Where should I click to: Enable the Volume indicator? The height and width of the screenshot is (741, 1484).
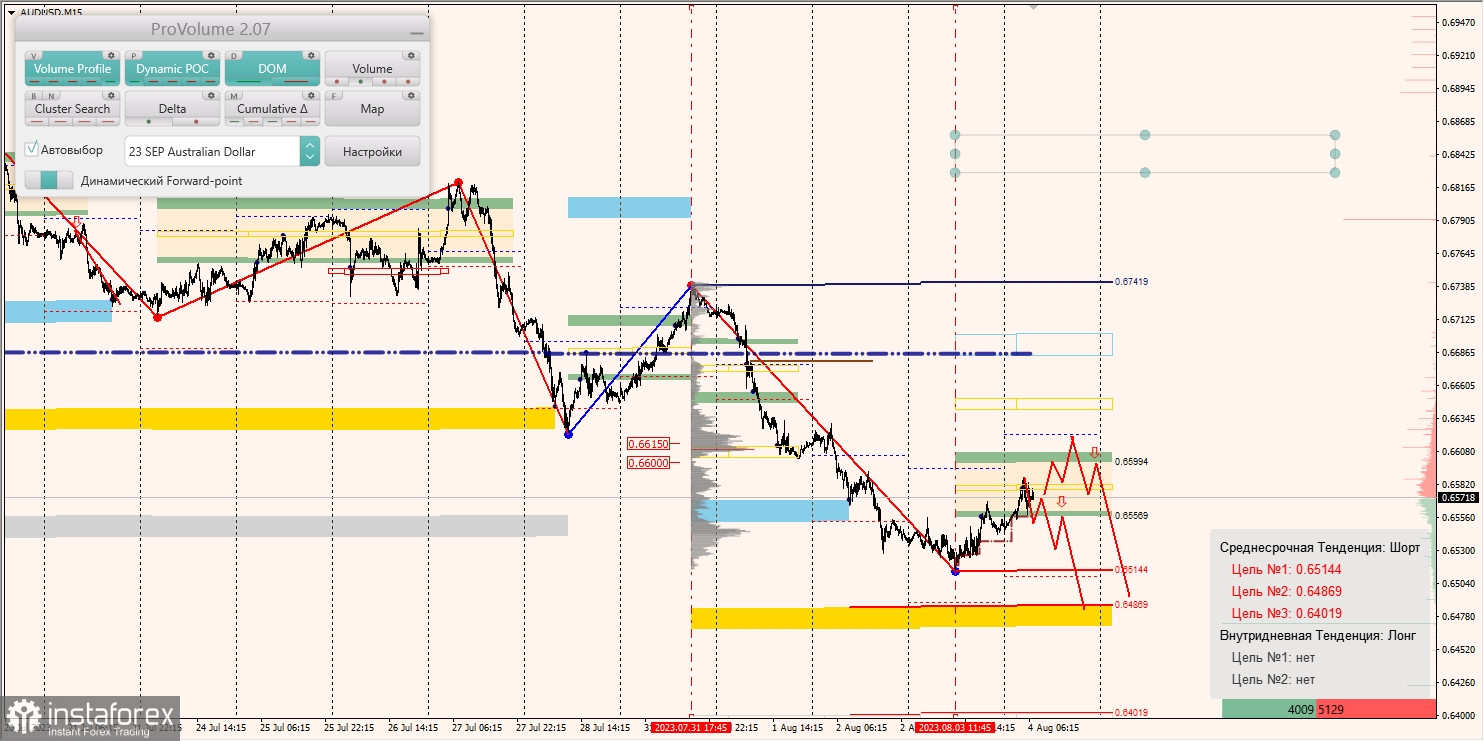coord(373,69)
